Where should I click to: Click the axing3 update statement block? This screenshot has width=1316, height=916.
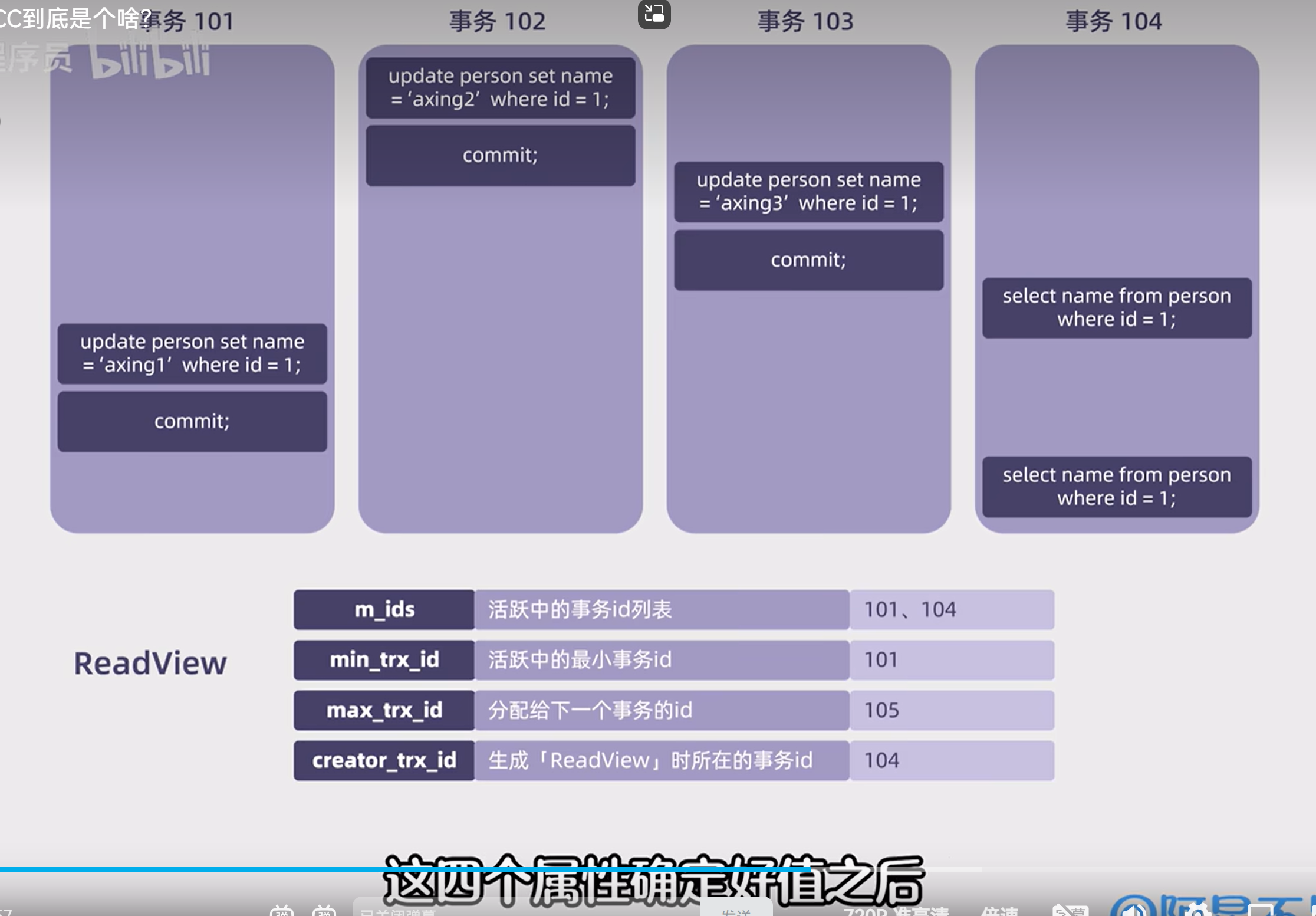(808, 192)
